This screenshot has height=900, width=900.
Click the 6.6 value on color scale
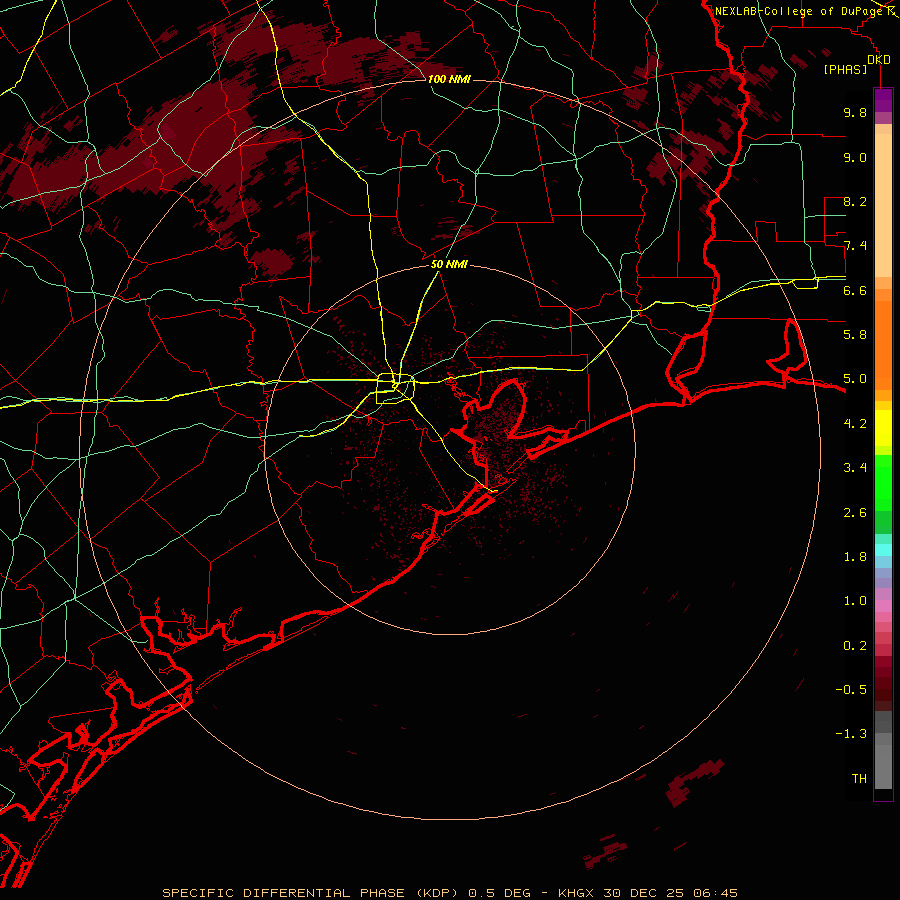(x=855, y=290)
